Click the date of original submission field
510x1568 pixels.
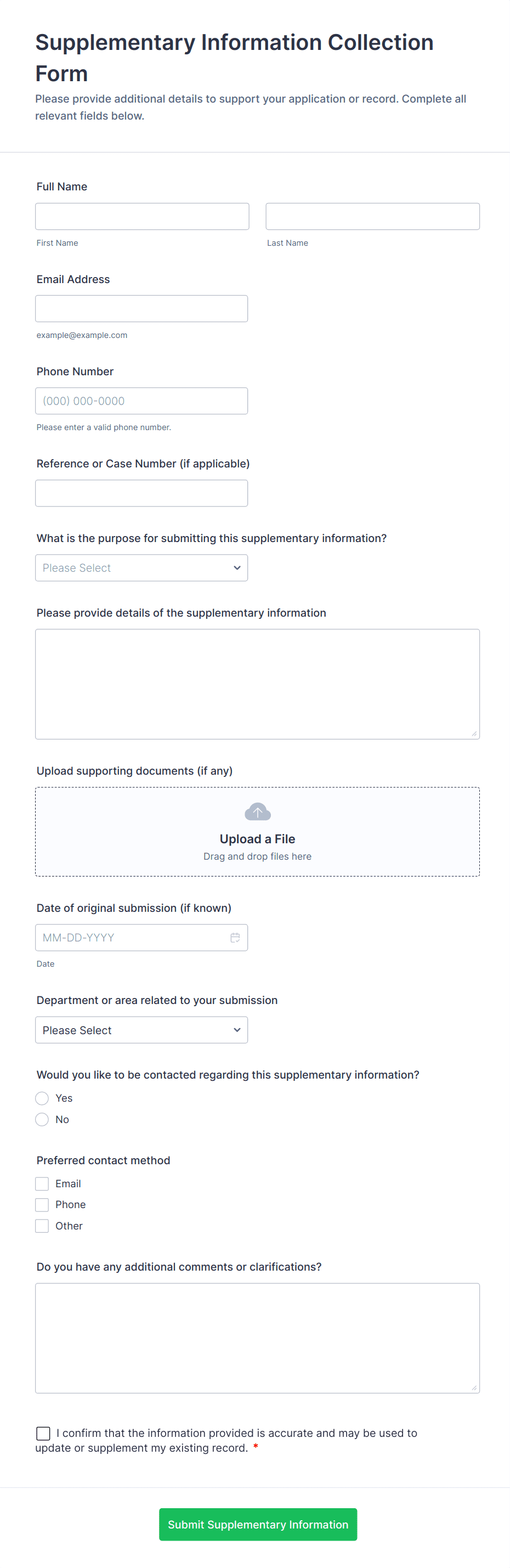pyautogui.click(x=131, y=938)
